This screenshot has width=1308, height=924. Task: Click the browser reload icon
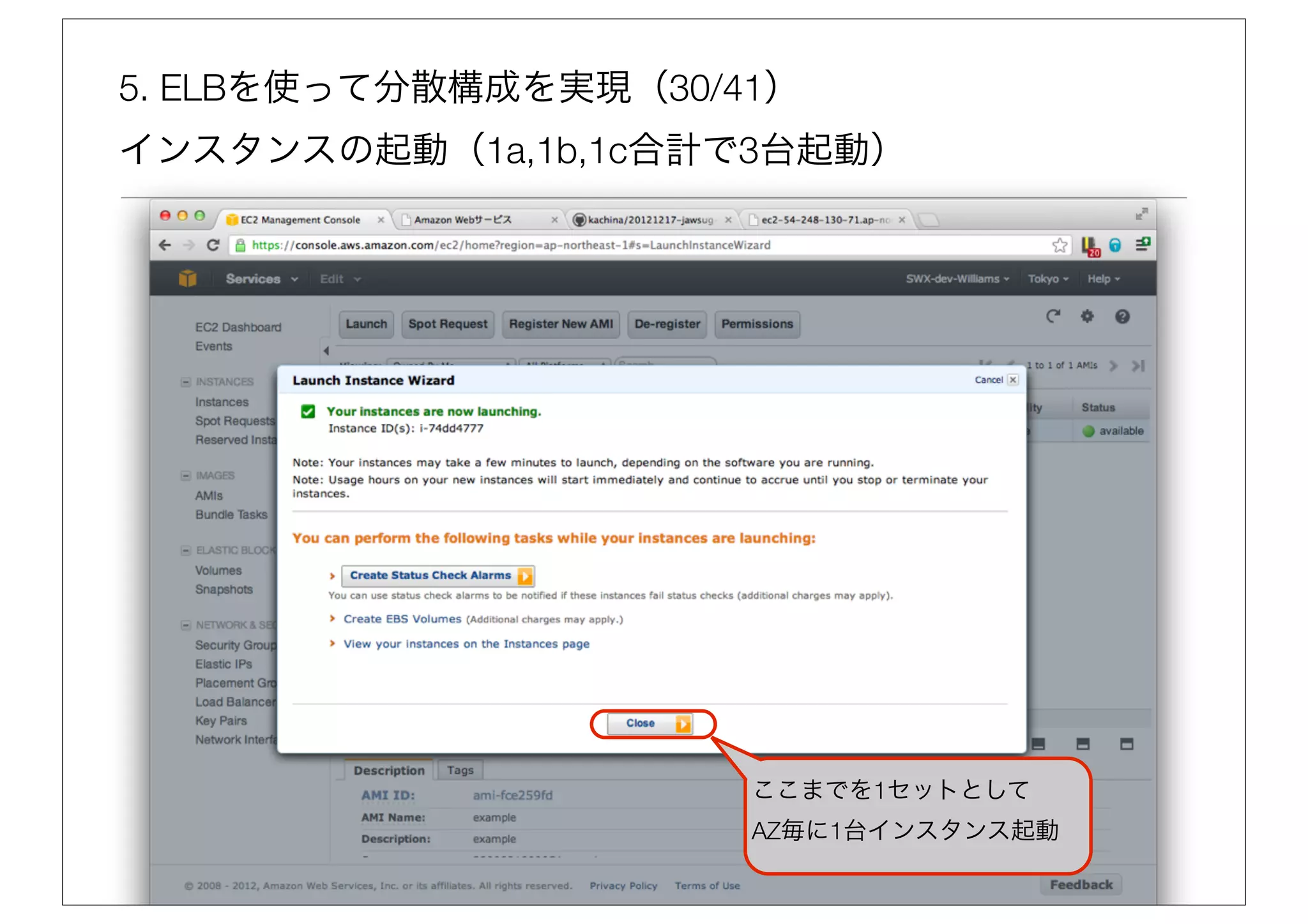tap(213, 245)
